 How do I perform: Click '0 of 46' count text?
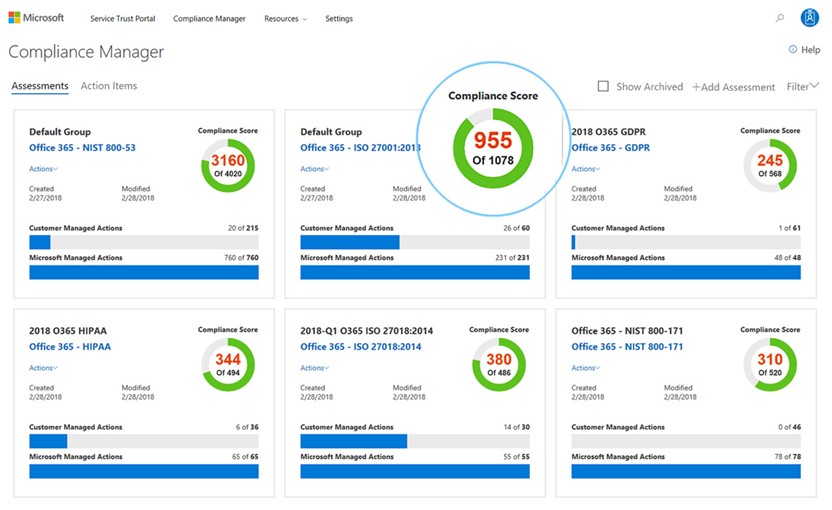790,427
